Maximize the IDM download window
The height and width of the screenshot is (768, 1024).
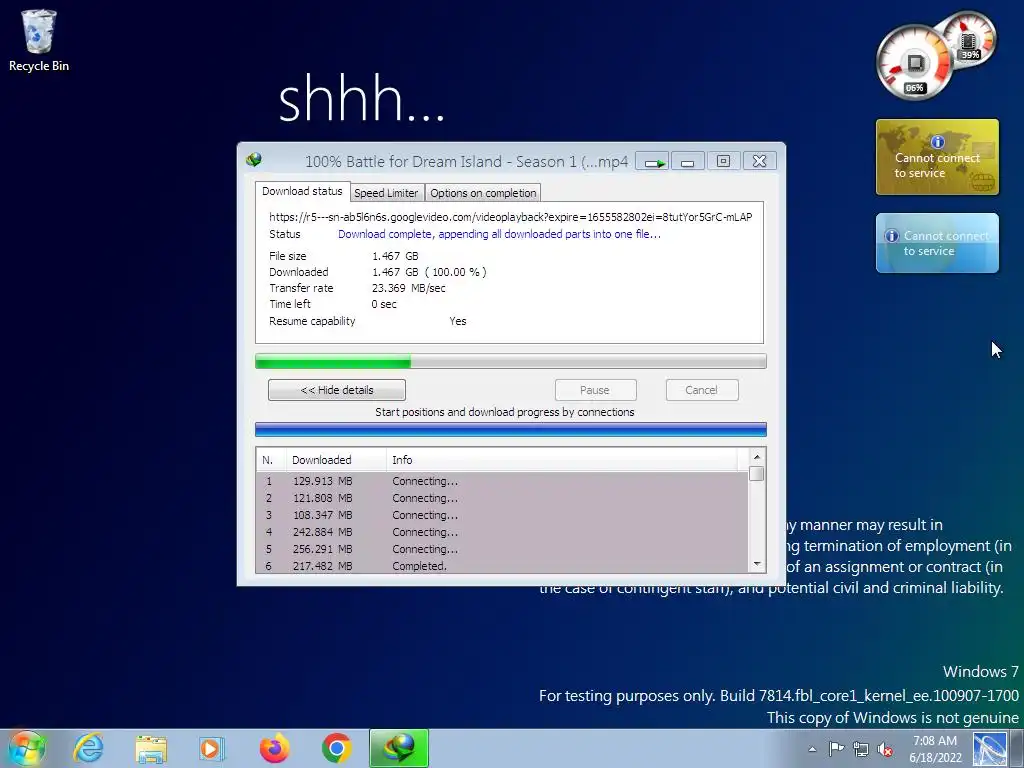(723, 161)
